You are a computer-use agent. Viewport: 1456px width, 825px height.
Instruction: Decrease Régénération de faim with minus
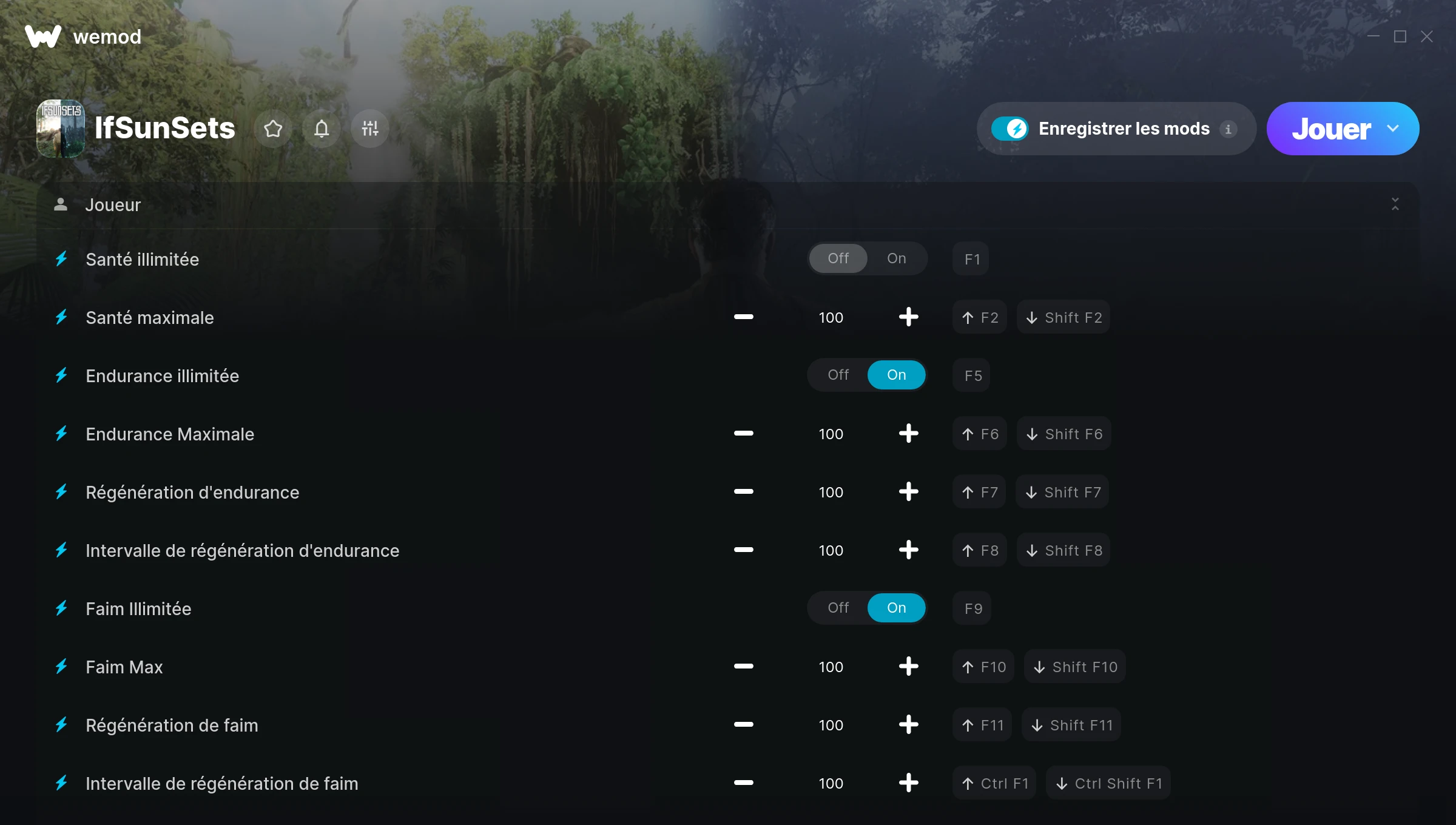[x=743, y=724]
